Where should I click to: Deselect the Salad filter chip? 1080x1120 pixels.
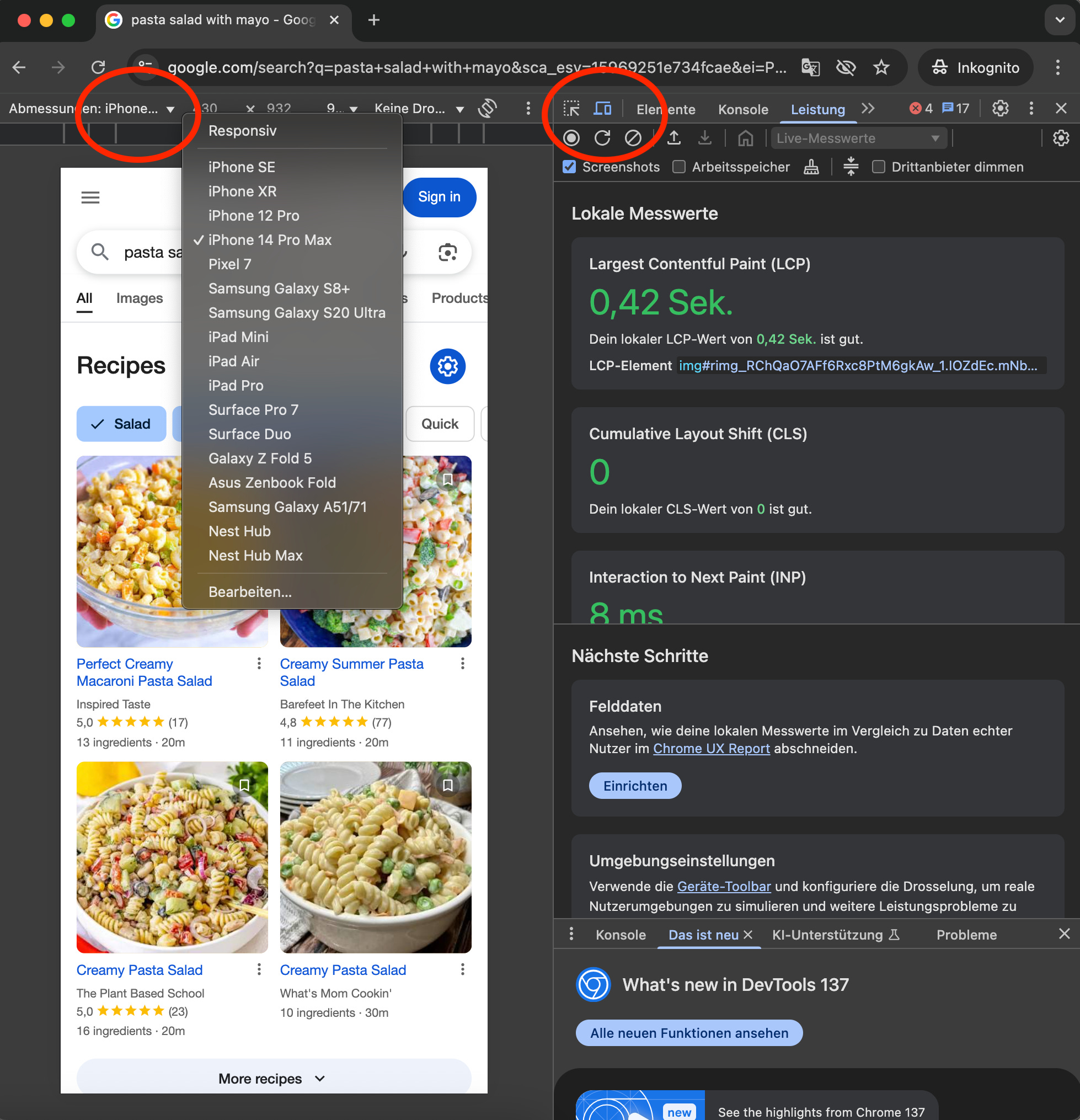tap(121, 424)
